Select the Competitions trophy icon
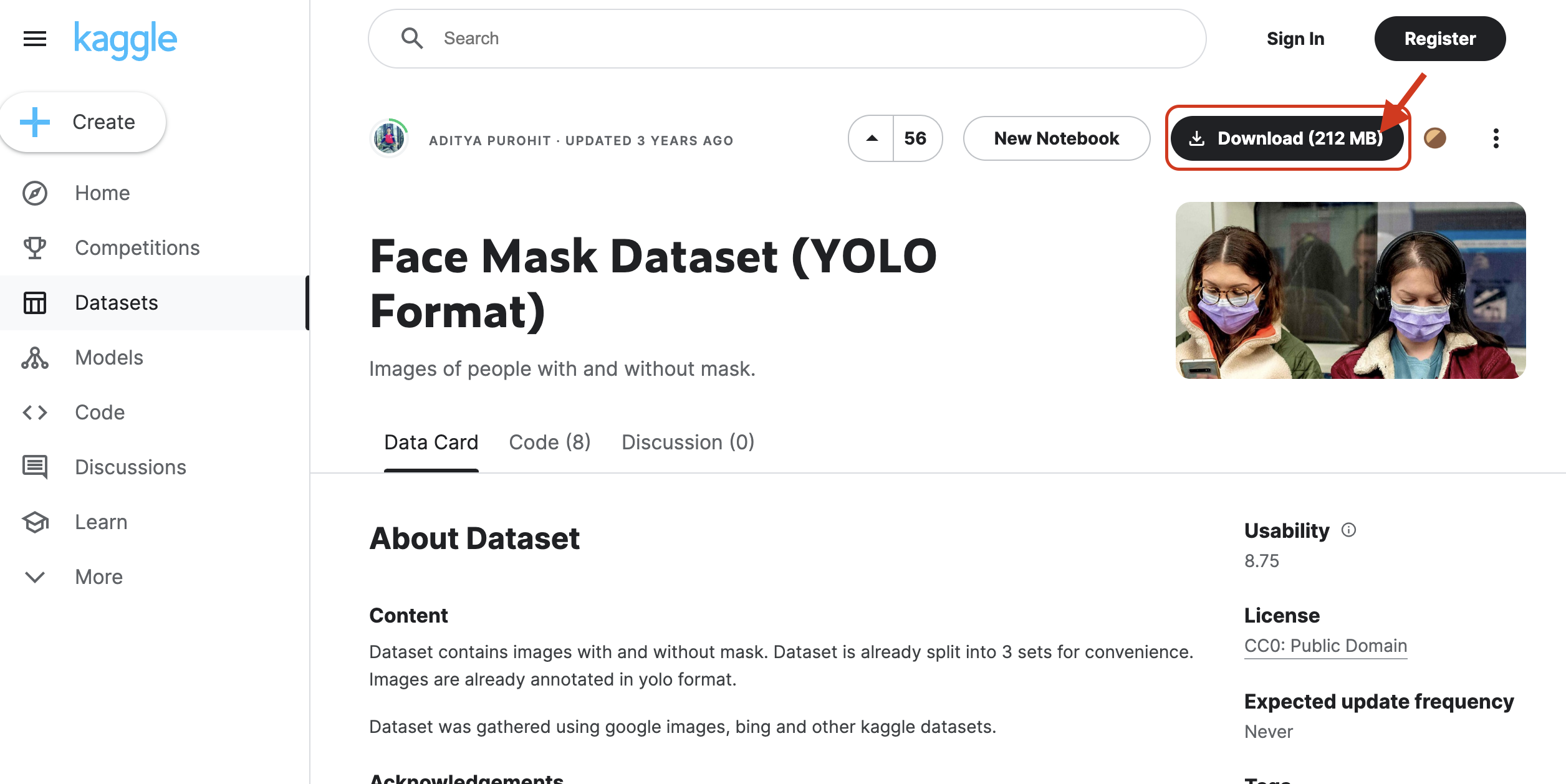 (x=34, y=247)
